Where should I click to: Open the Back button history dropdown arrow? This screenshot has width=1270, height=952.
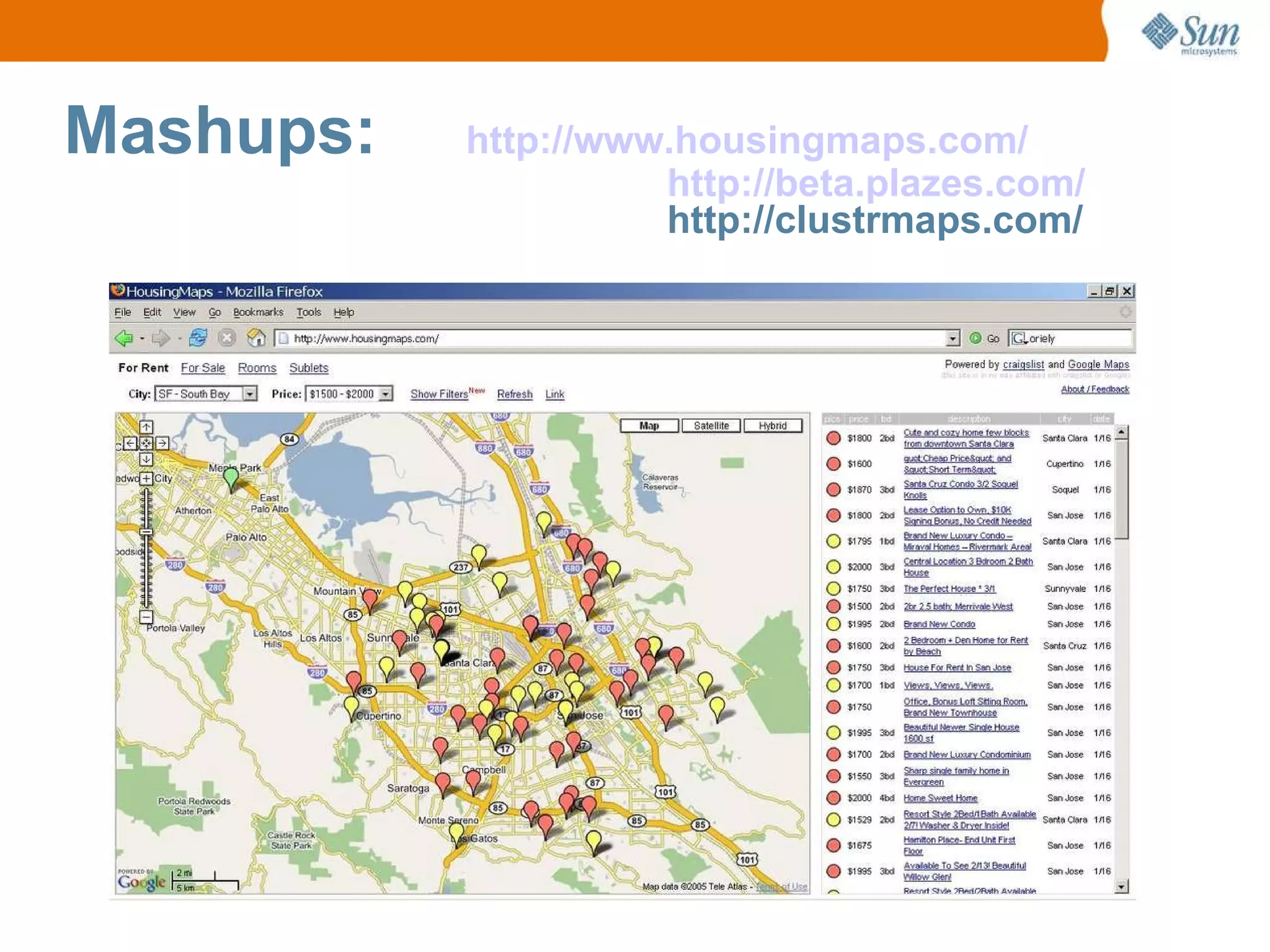point(142,338)
